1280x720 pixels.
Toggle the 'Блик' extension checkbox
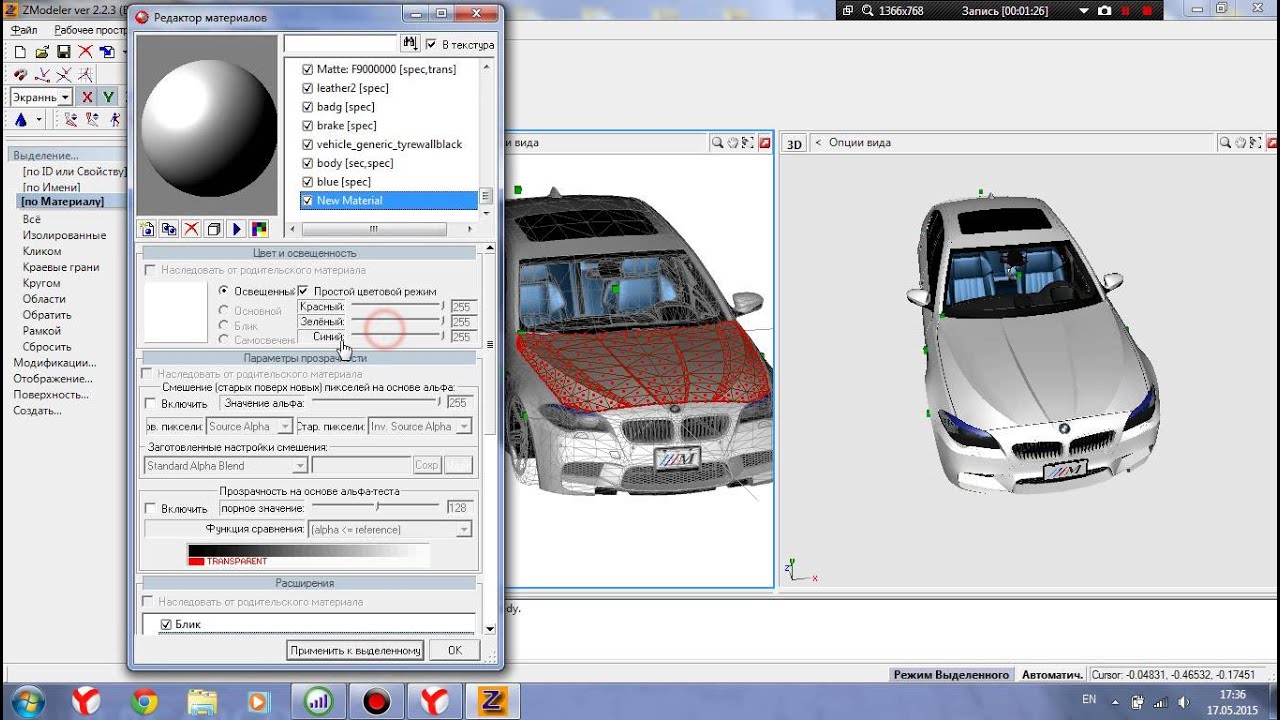[x=167, y=624]
